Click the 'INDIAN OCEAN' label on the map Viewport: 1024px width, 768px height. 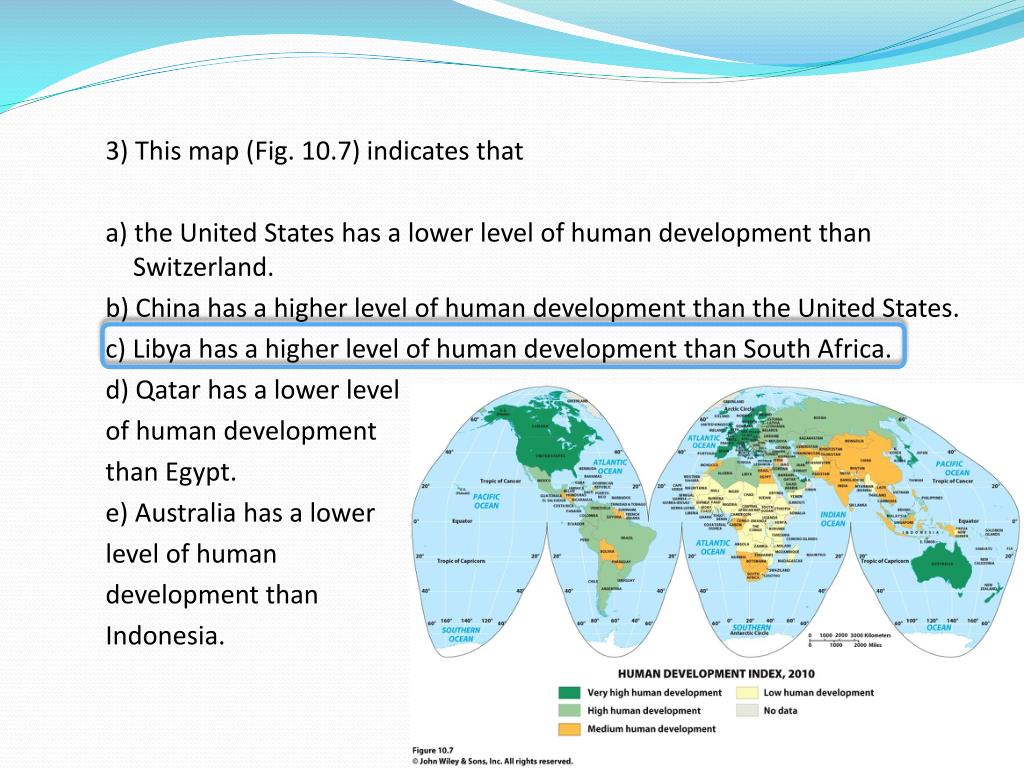click(833, 519)
